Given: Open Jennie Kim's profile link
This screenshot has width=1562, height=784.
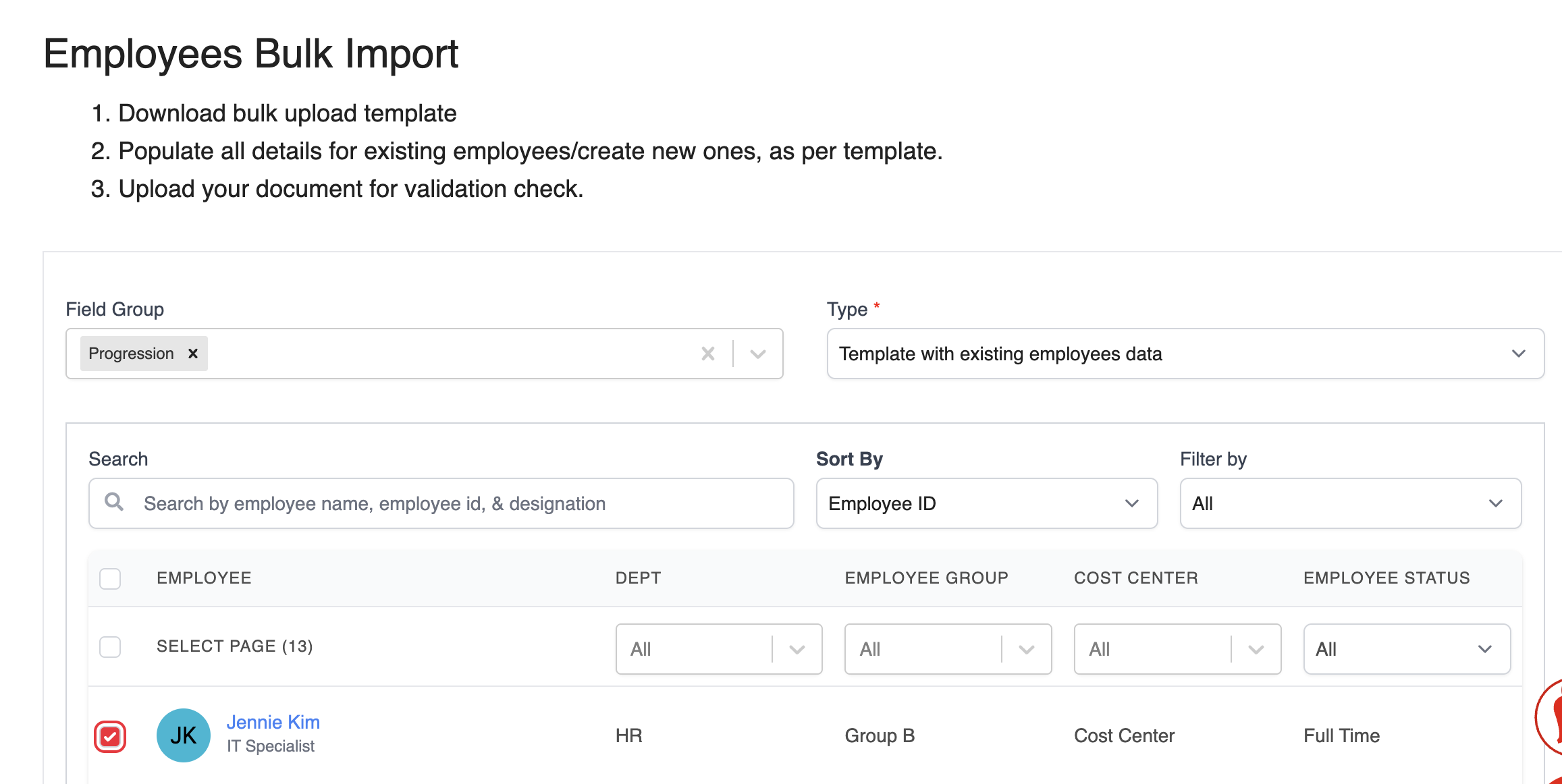Looking at the screenshot, I should pyautogui.click(x=273, y=722).
